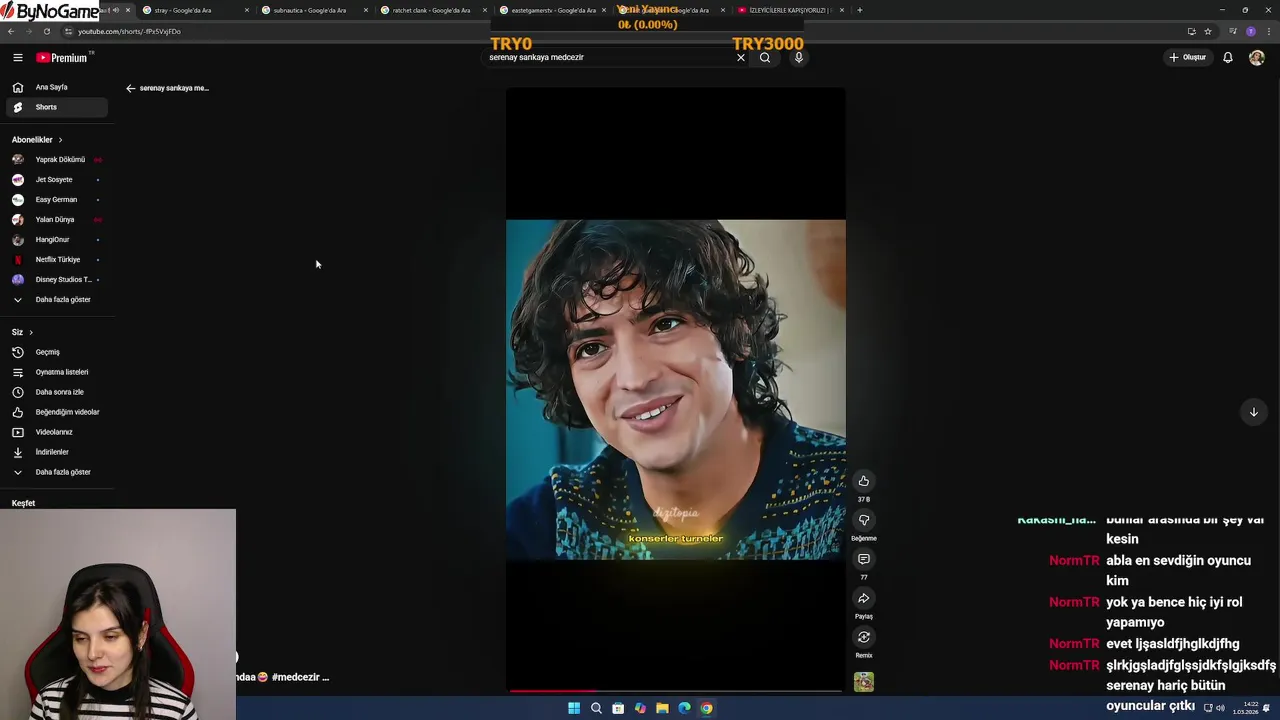Open Beğendiğim videolar
Screen dimensions: 1280x720
pos(55,412)
